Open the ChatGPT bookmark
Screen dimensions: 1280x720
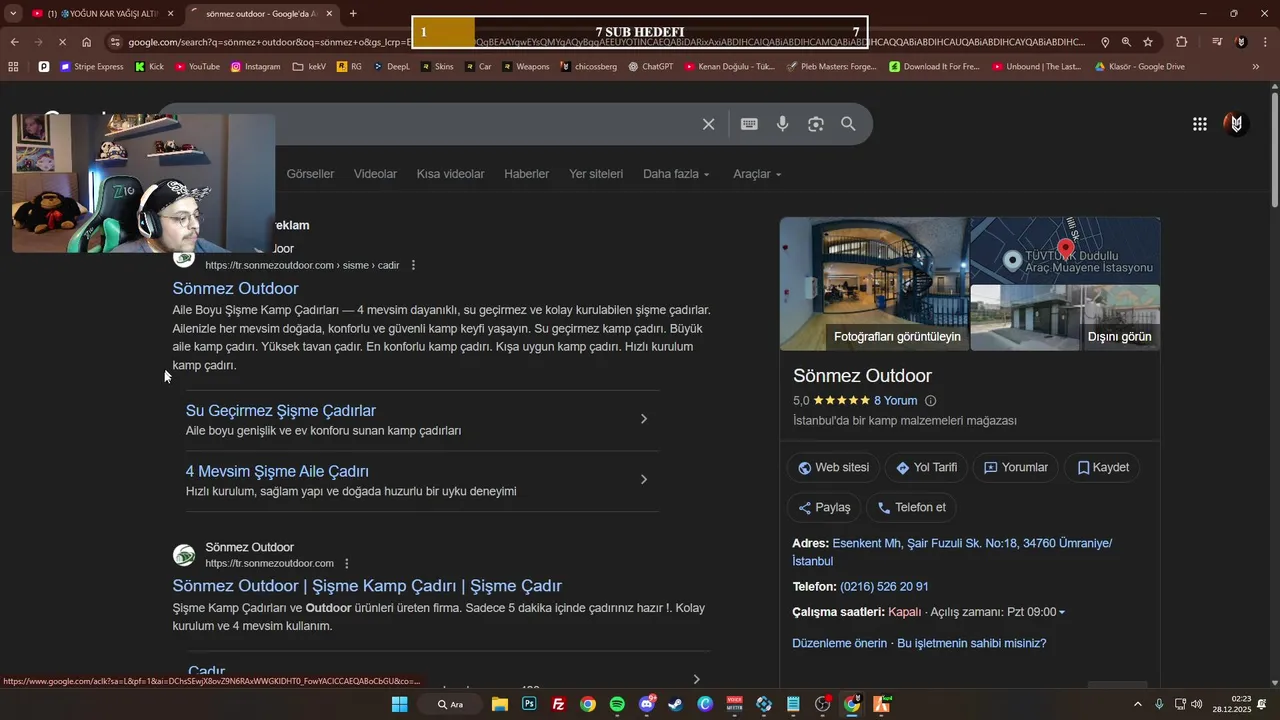coord(651,67)
